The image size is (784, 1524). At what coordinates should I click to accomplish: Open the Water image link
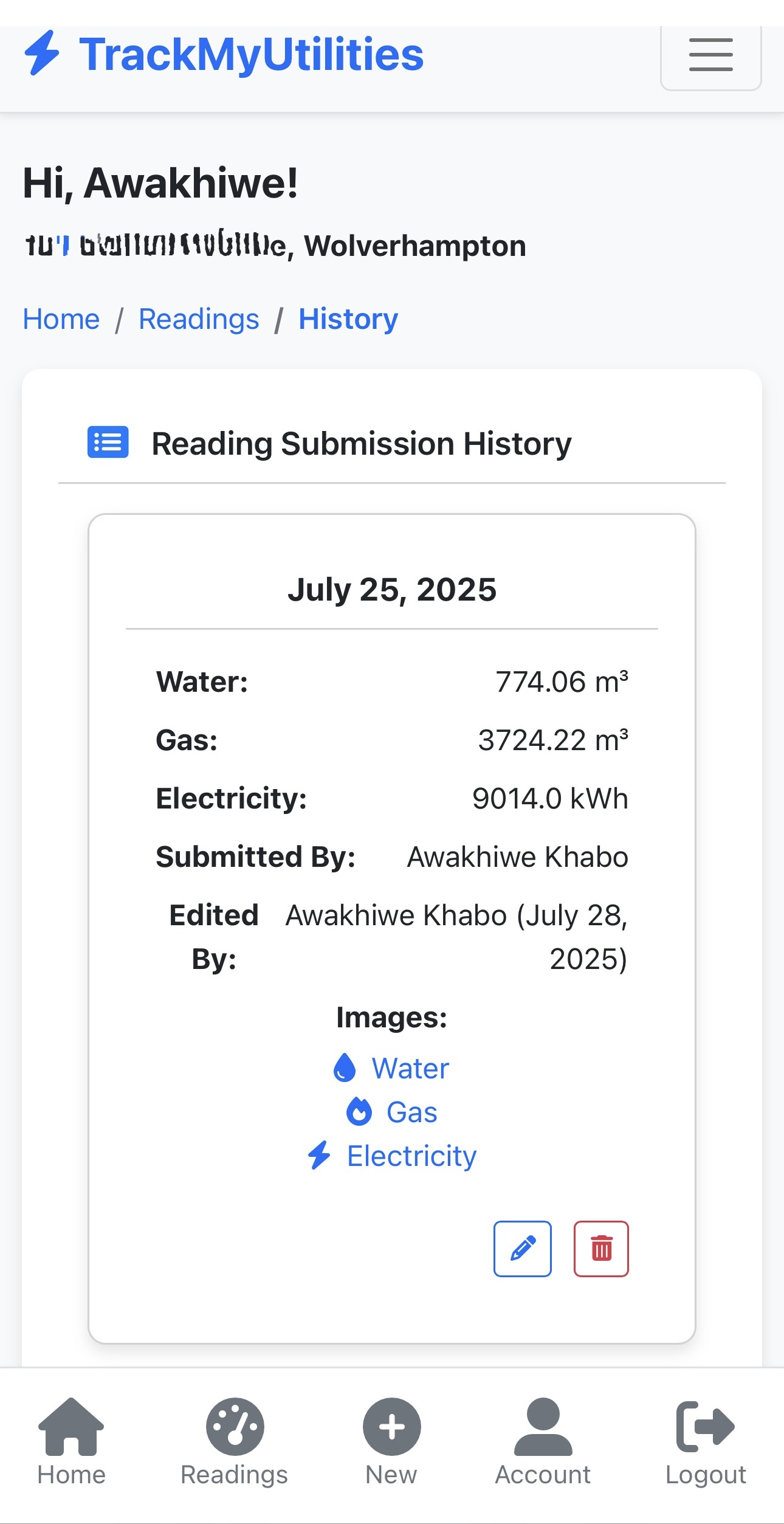click(410, 1068)
